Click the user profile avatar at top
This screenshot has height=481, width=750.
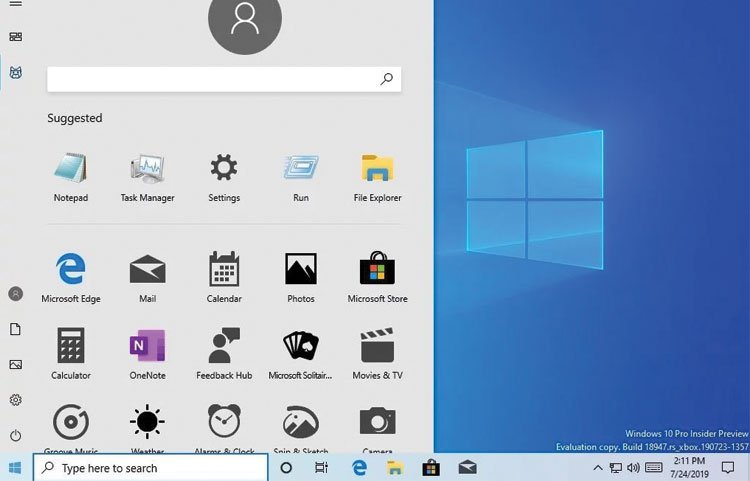click(244, 18)
